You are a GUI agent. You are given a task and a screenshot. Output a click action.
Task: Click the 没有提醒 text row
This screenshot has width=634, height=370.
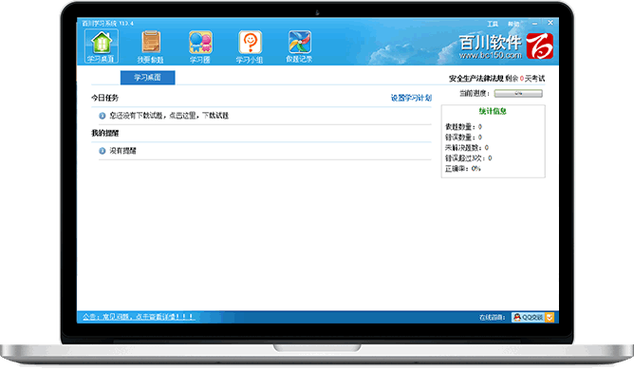[123, 151]
